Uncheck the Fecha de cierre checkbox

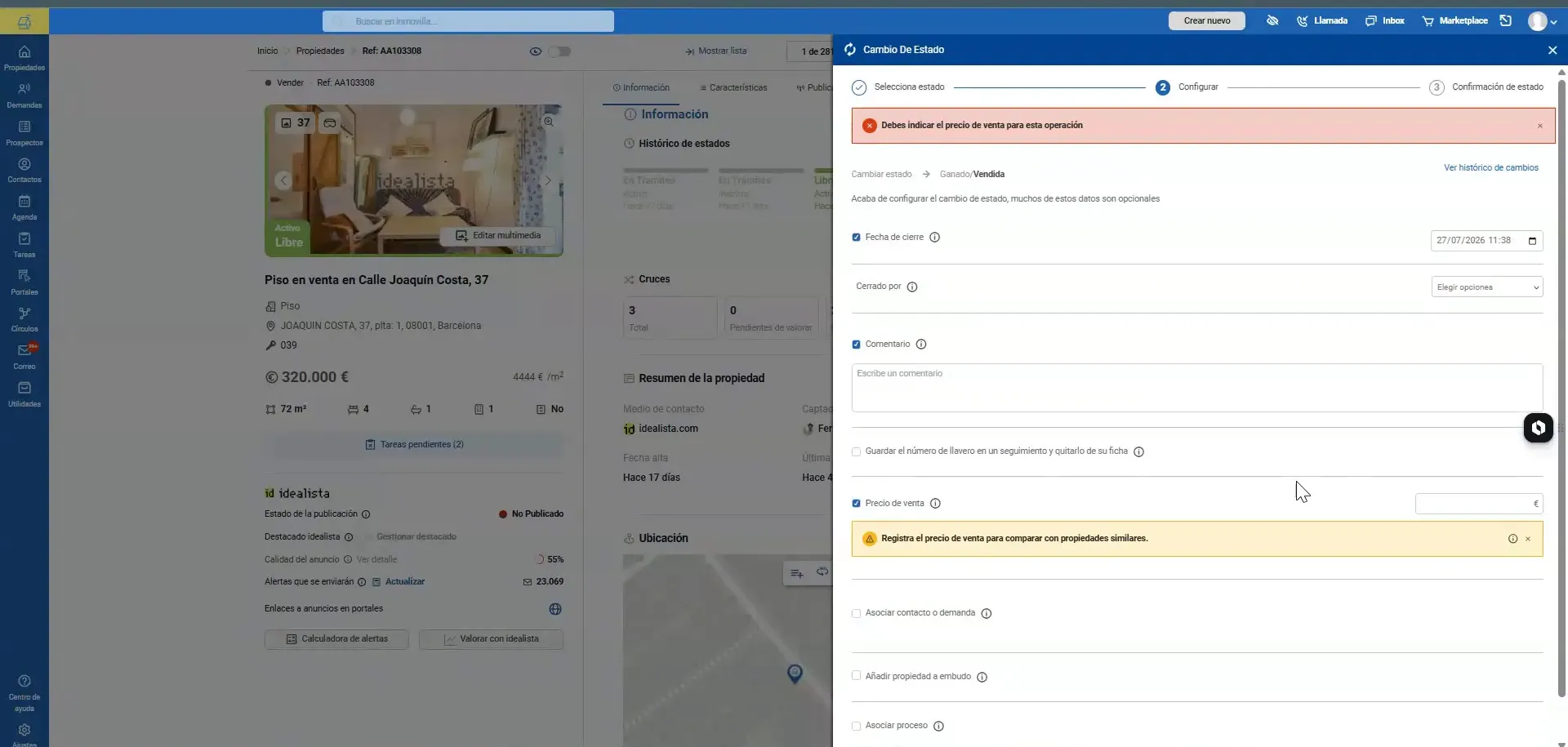pyautogui.click(x=856, y=238)
